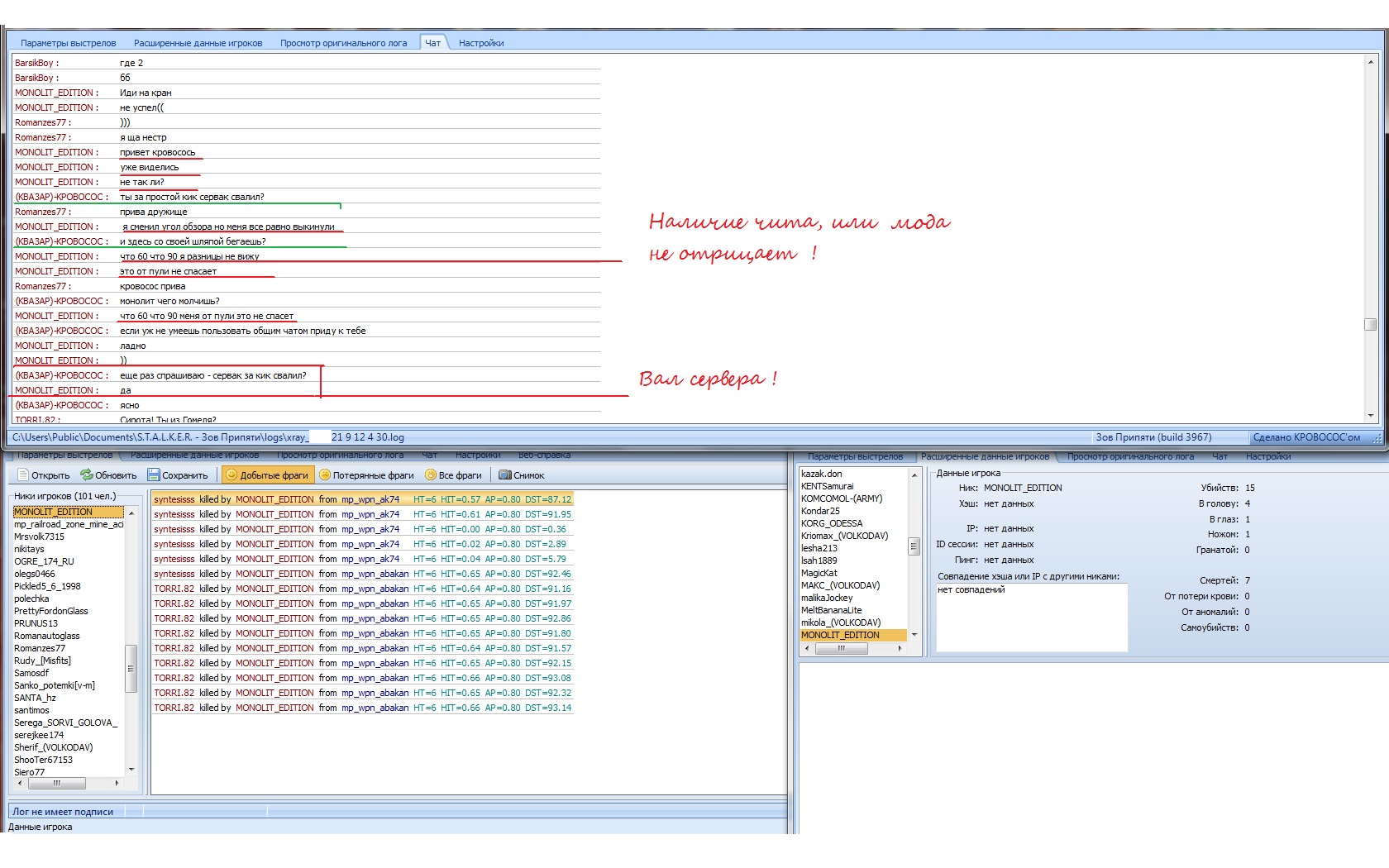Select MagicKat in bottom-right player list

click(819, 573)
